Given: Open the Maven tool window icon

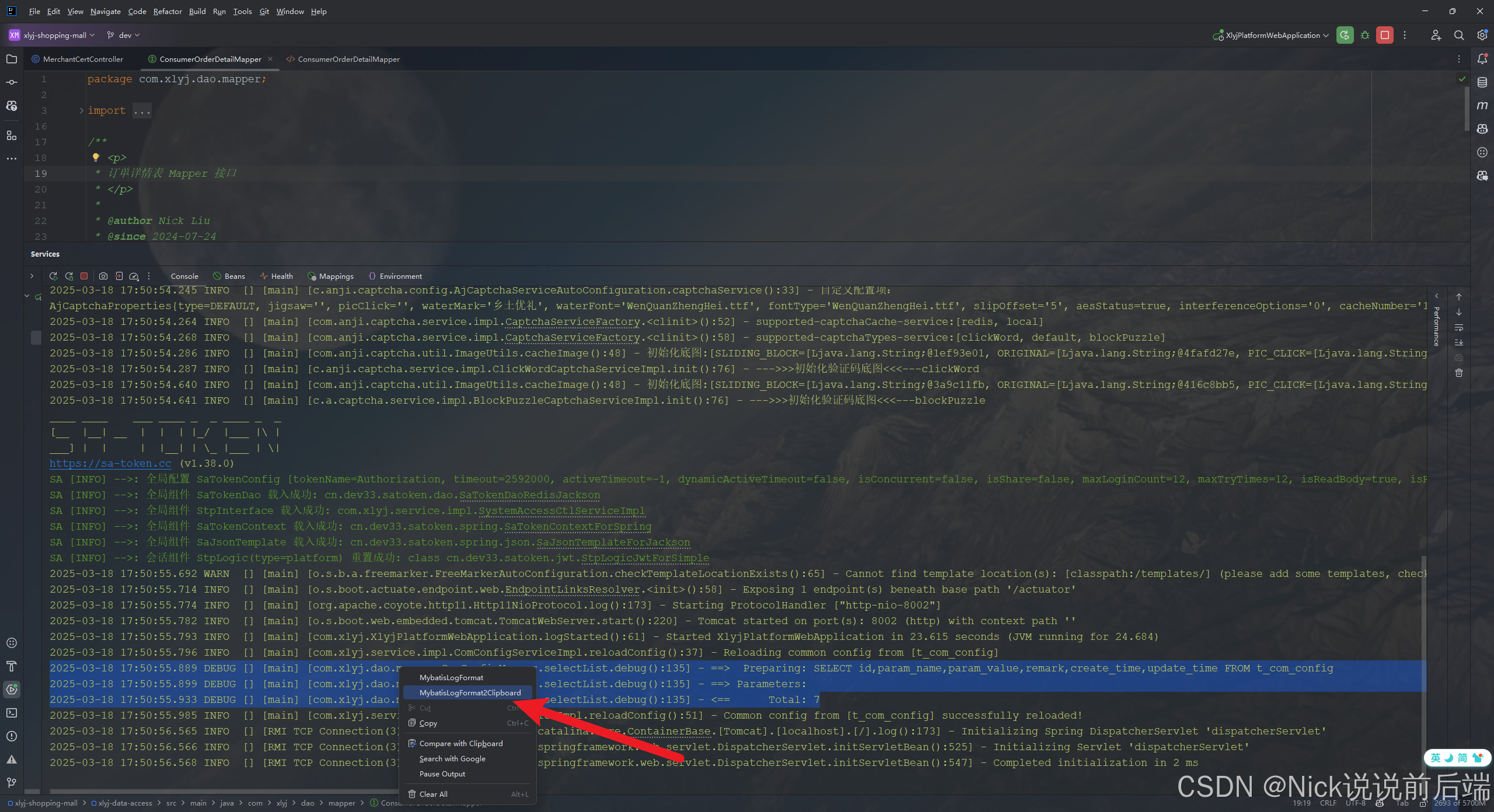Looking at the screenshot, I should pyautogui.click(x=1482, y=106).
